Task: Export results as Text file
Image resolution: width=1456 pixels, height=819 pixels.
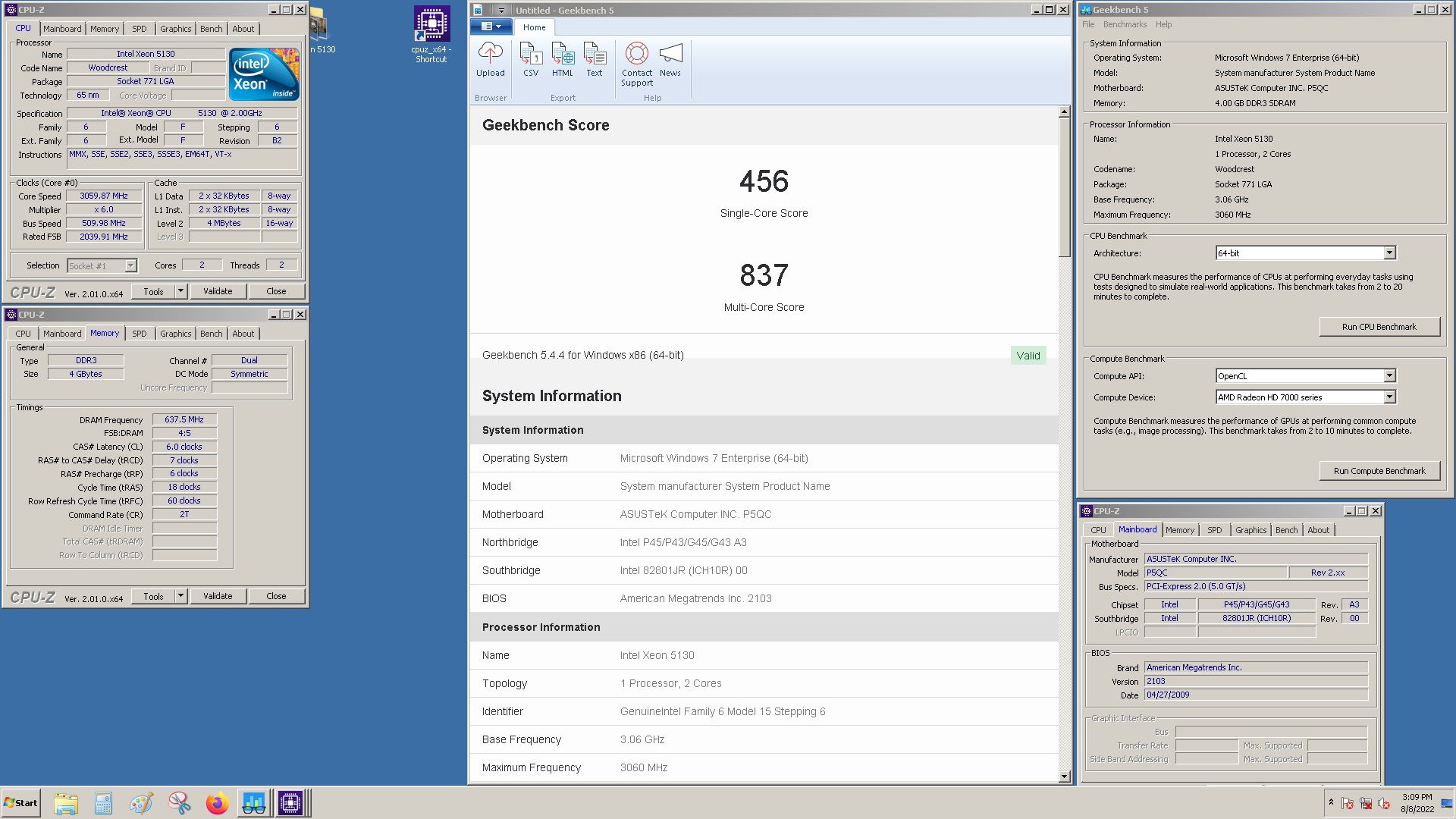Action: click(x=595, y=60)
